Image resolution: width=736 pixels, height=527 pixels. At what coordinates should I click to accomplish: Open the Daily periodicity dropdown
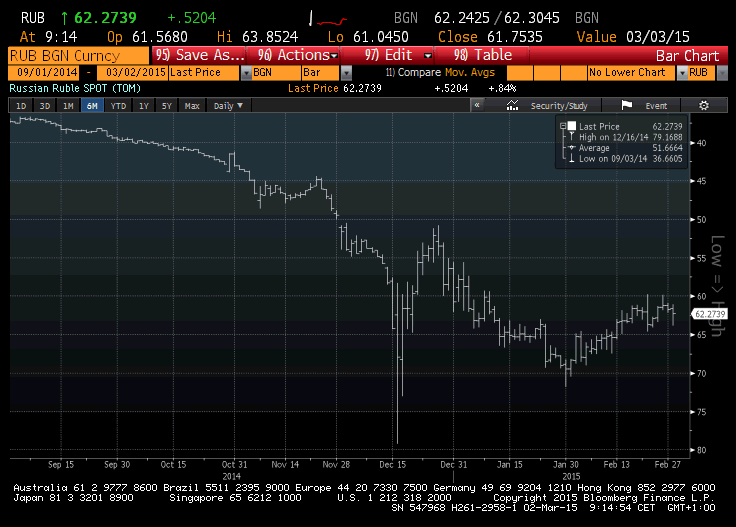click(228, 106)
